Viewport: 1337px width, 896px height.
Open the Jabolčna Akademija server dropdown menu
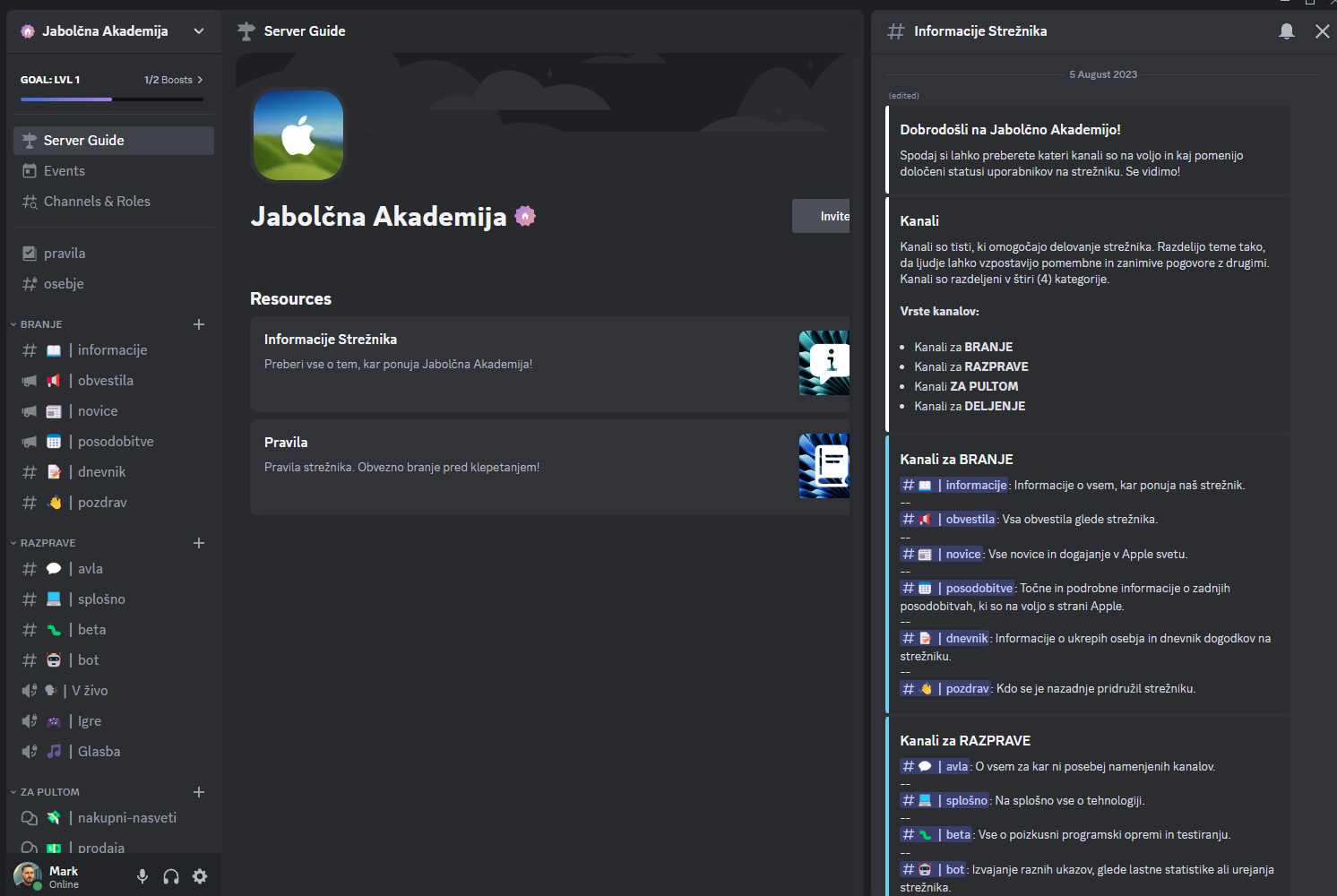pos(114,30)
